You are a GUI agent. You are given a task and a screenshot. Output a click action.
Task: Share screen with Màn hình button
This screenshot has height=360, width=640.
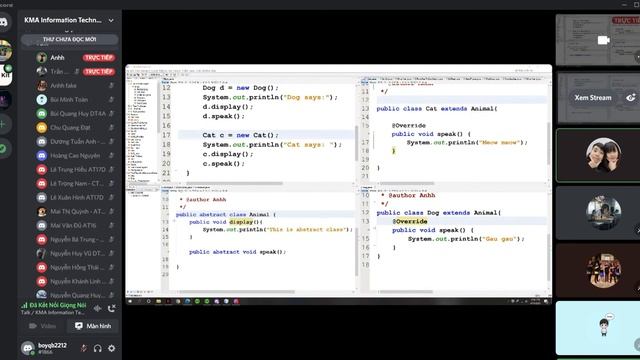point(93,326)
